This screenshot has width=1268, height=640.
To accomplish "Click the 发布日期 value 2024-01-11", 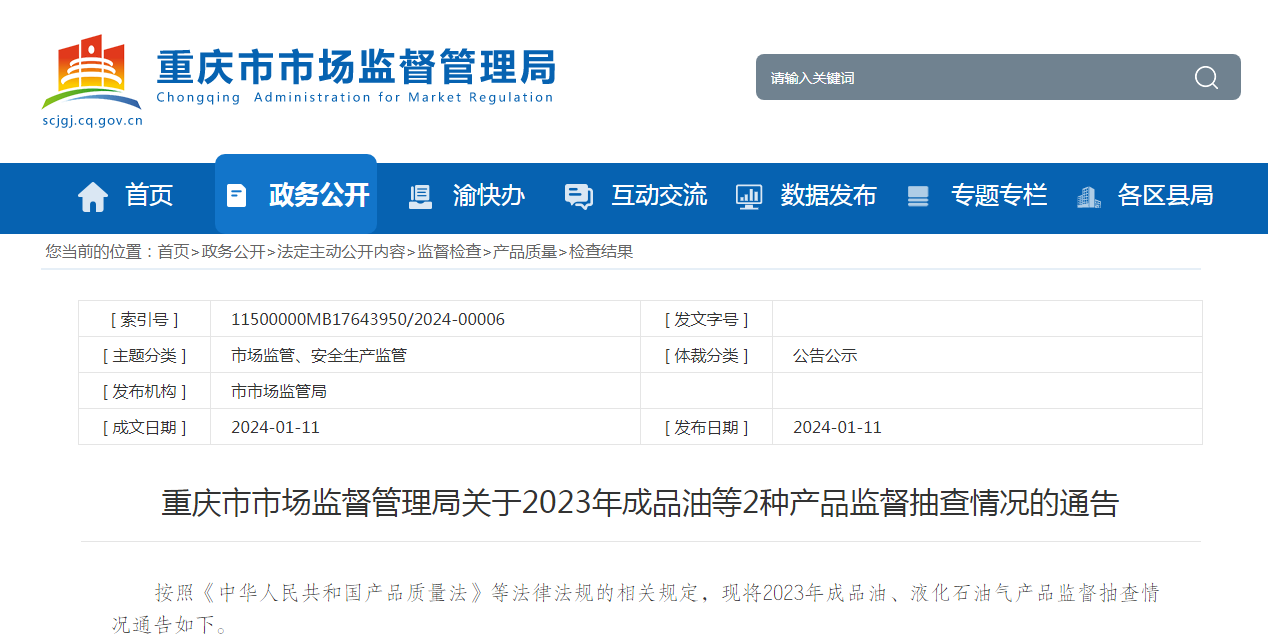I will pyautogui.click(x=837, y=427).
